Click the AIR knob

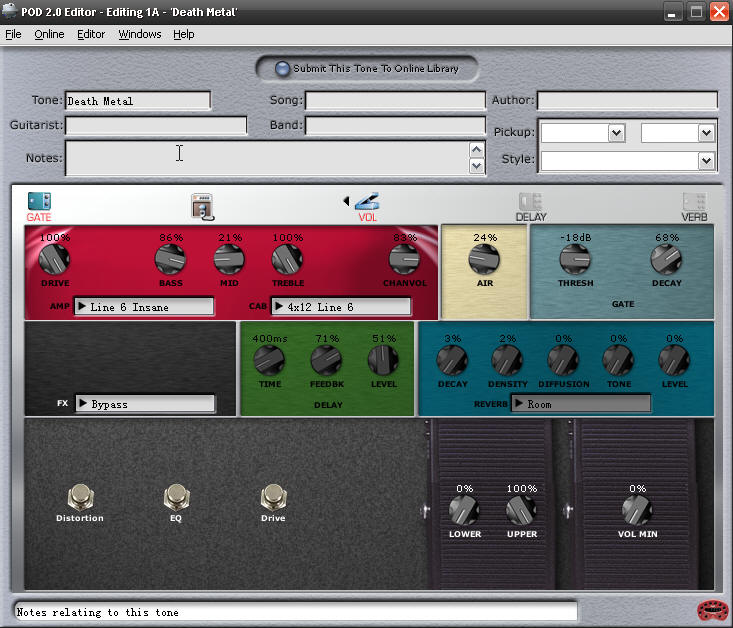click(x=484, y=260)
